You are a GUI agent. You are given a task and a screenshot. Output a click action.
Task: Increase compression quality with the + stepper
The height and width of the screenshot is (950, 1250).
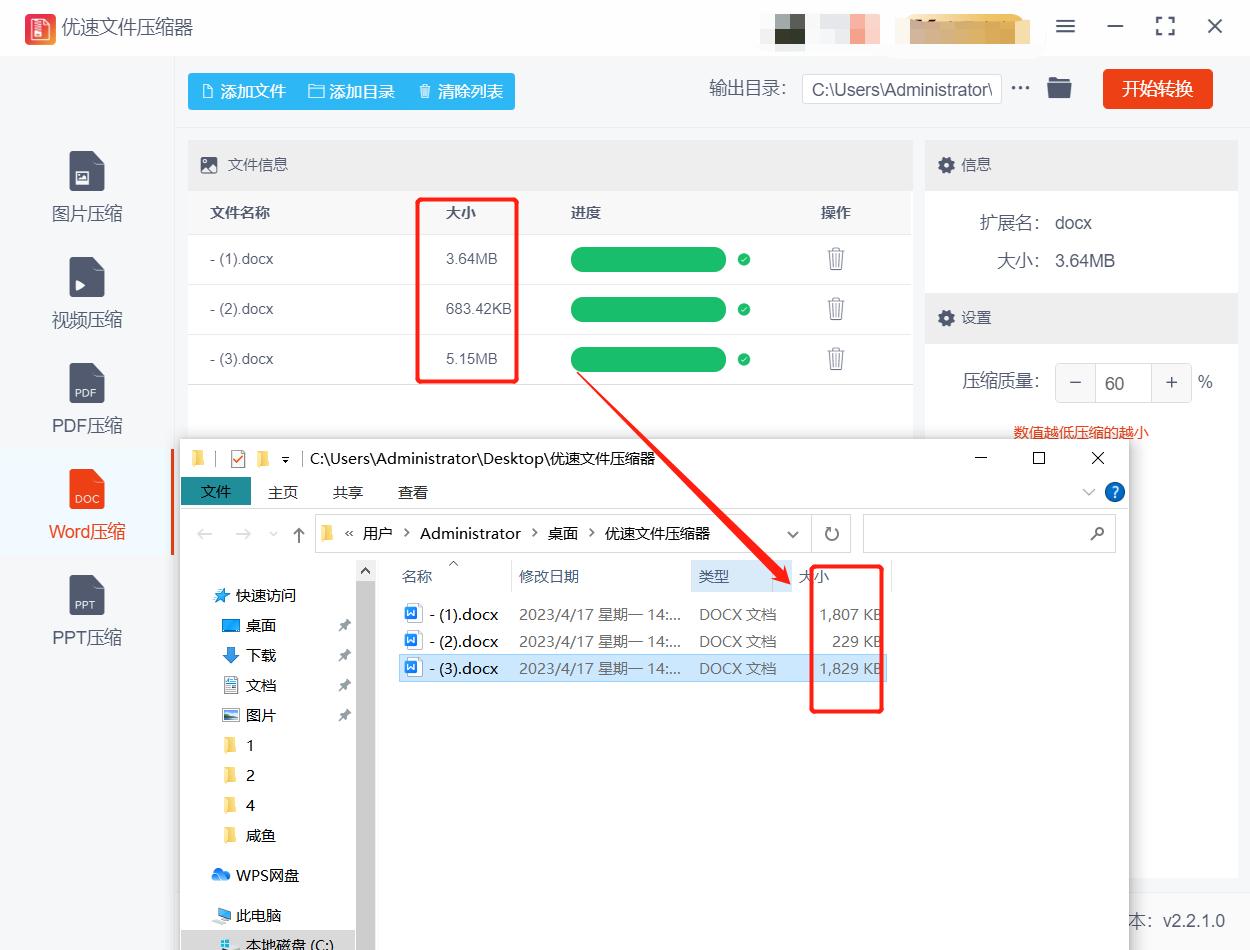(1171, 382)
